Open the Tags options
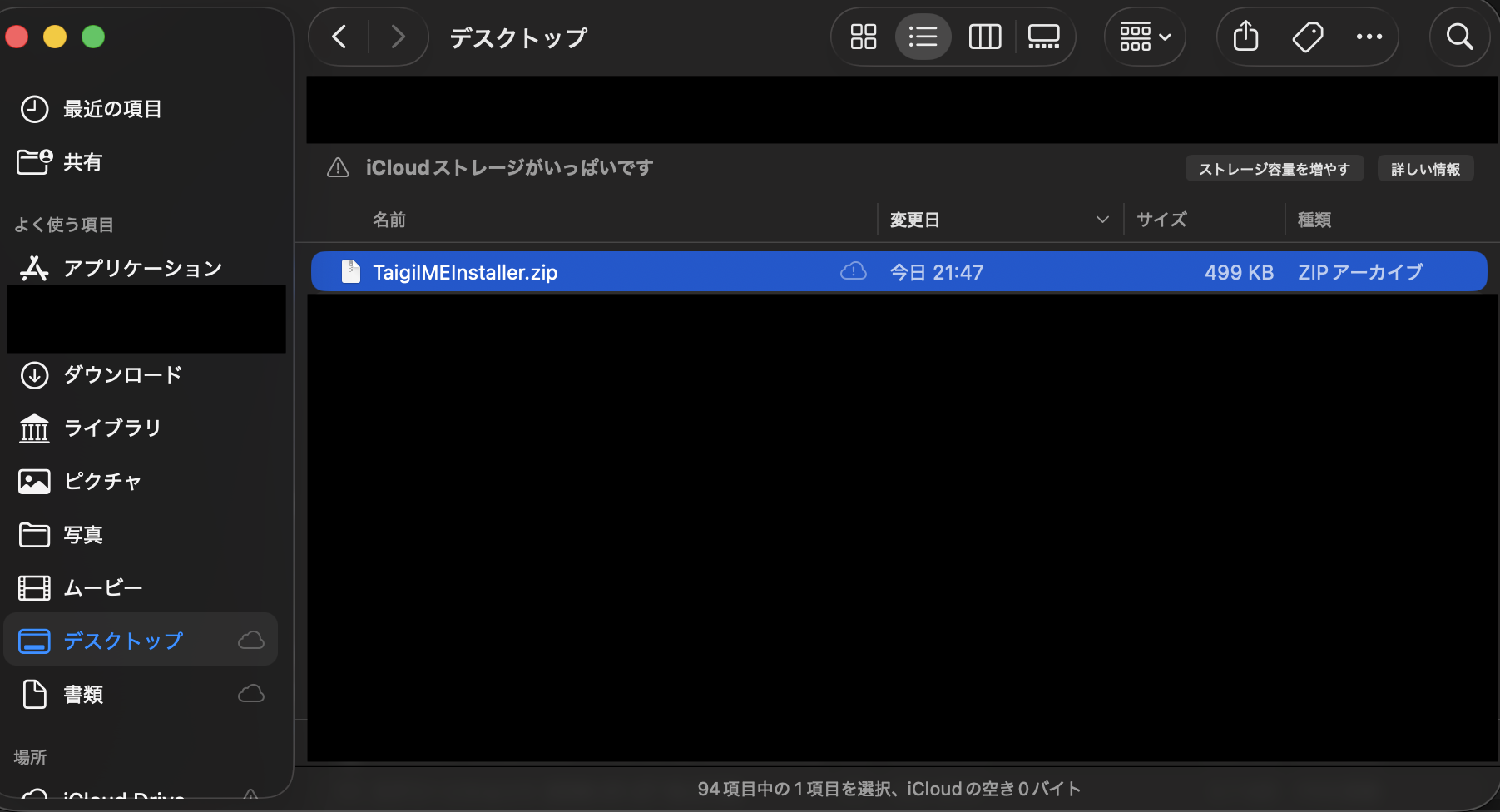 (x=1307, y=37)
